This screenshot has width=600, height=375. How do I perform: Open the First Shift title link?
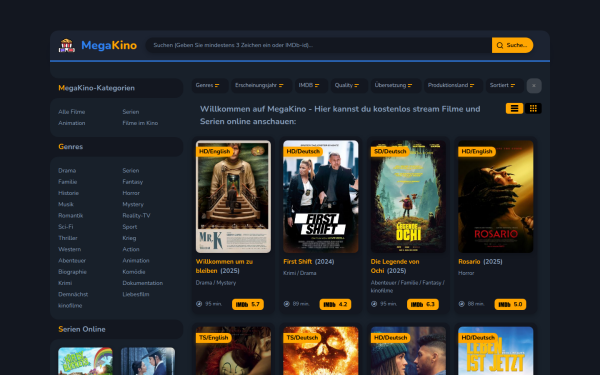coord(298,261)
